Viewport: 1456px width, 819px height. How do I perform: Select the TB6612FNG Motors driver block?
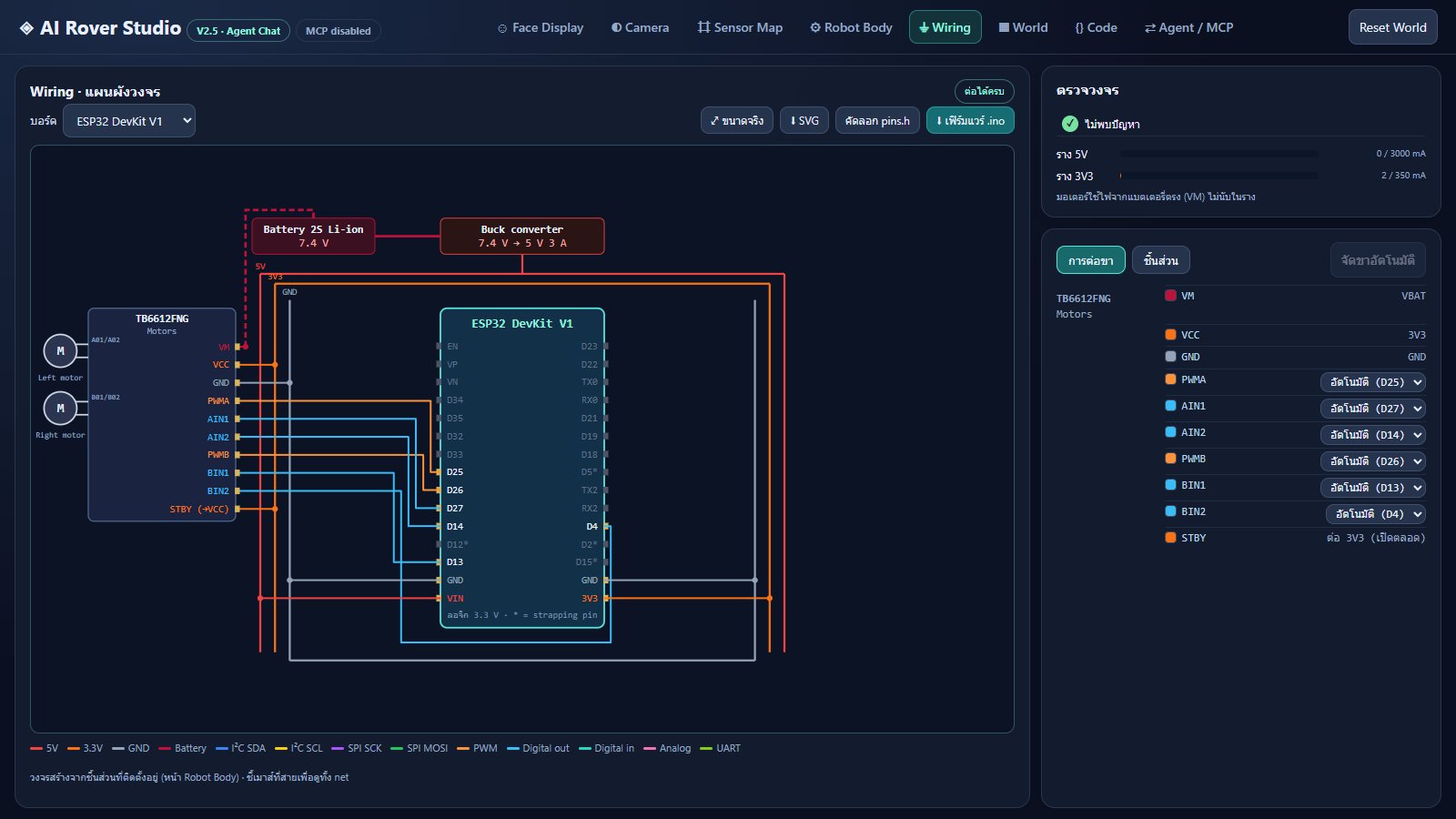[x=162, y=415]
